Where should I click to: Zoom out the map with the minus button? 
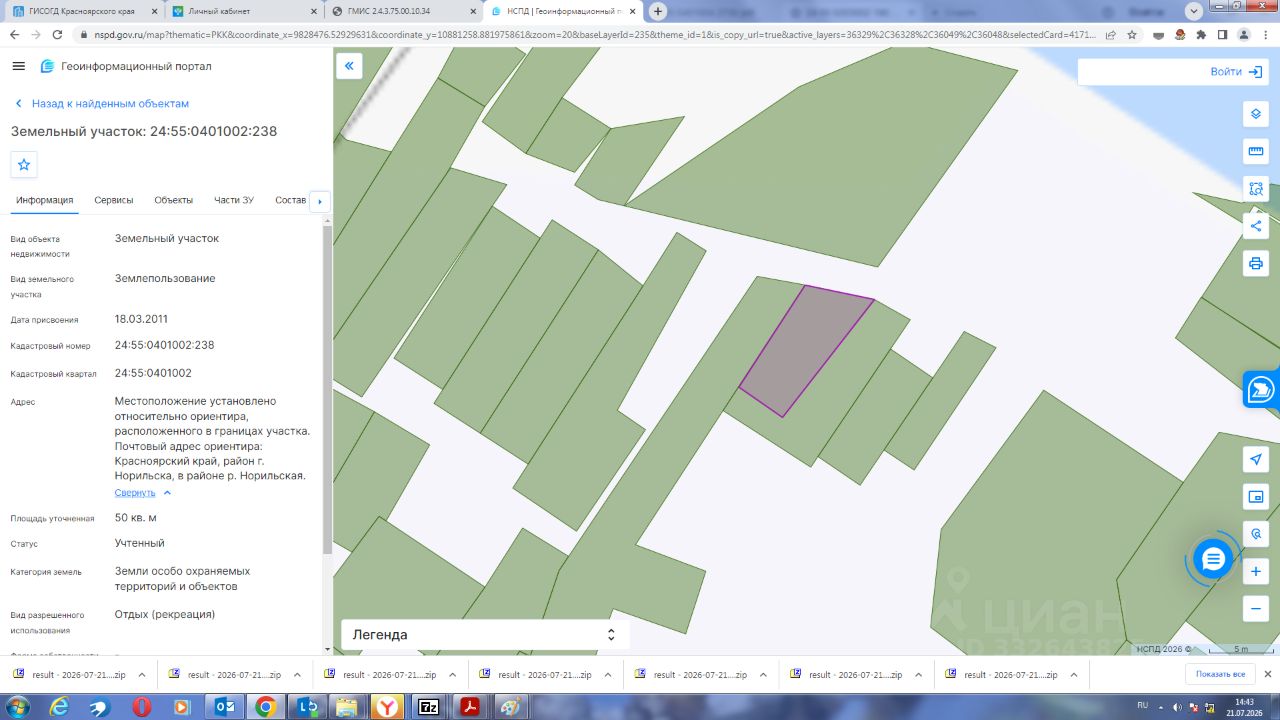coord(1256,608)
